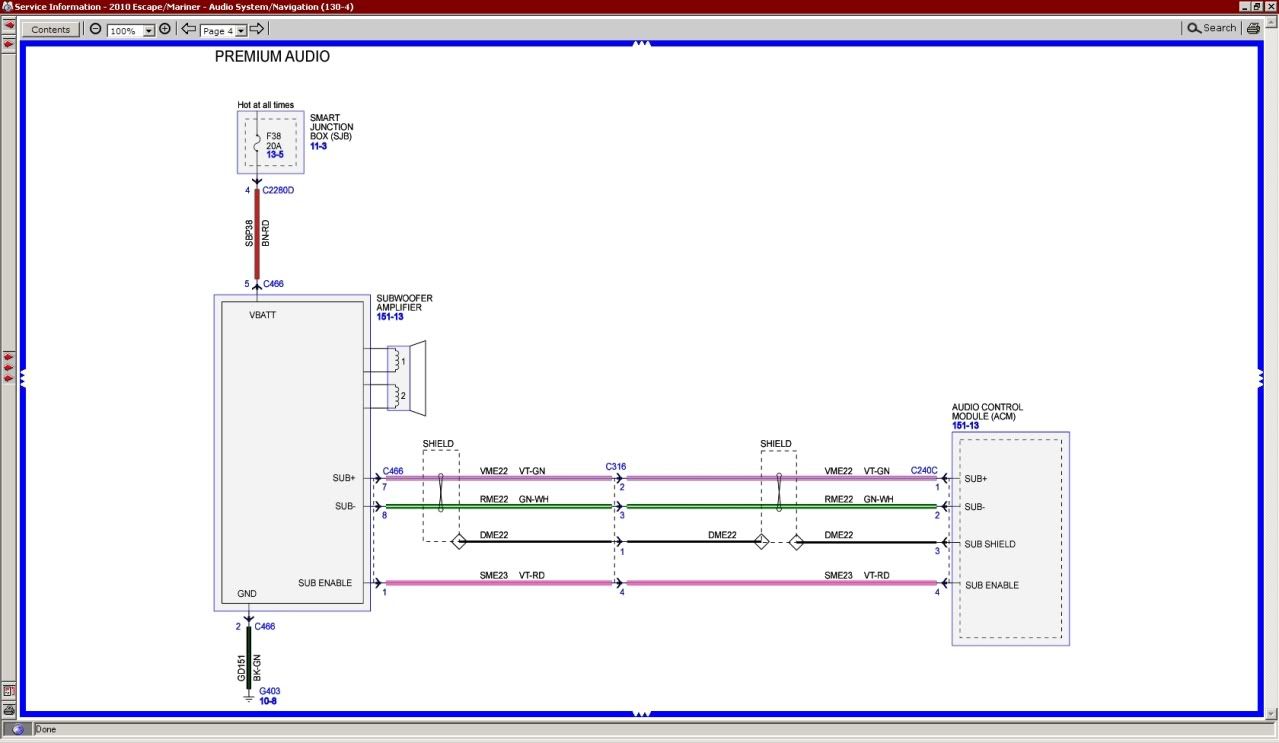Follow the 11-3 Smart Junction Box link
1279x743 pixels.
click(318, 146)
